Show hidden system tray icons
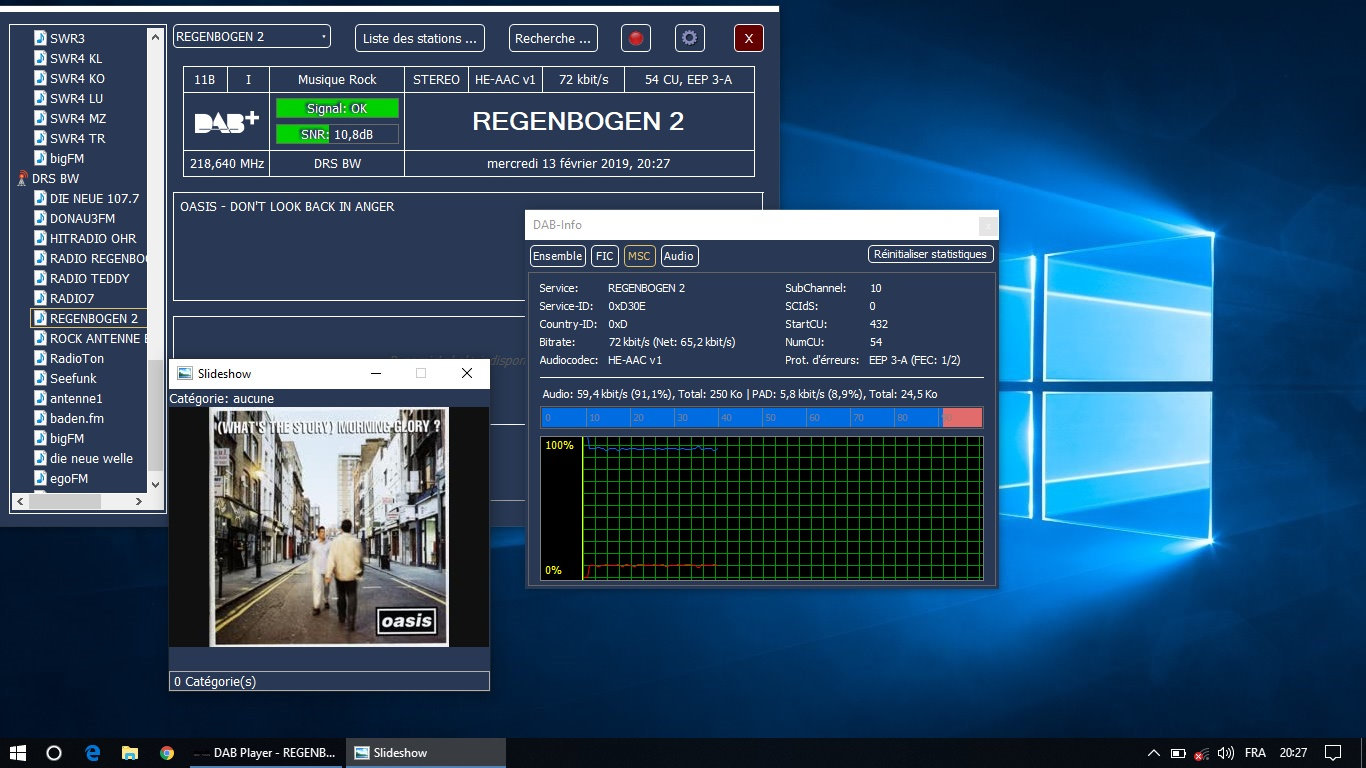This screenshot has width=1366, height=768. [x=1153, y=753]
